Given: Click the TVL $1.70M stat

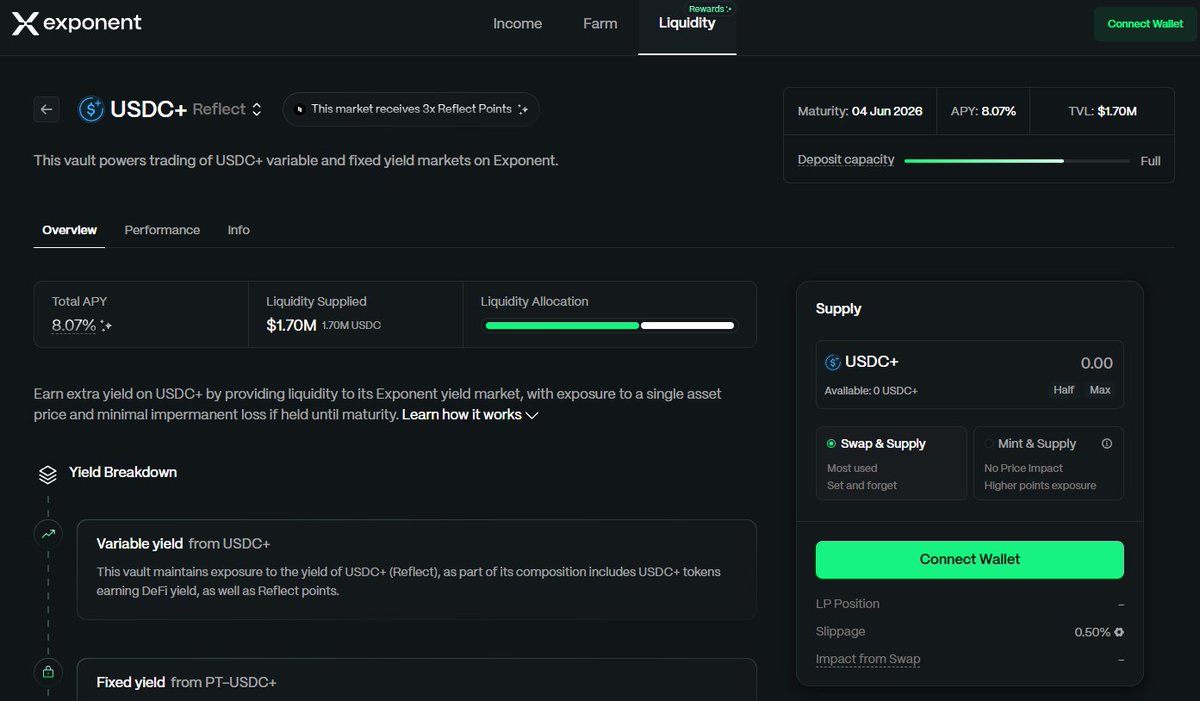Looking at the screenshot, I should (1102, 111).
